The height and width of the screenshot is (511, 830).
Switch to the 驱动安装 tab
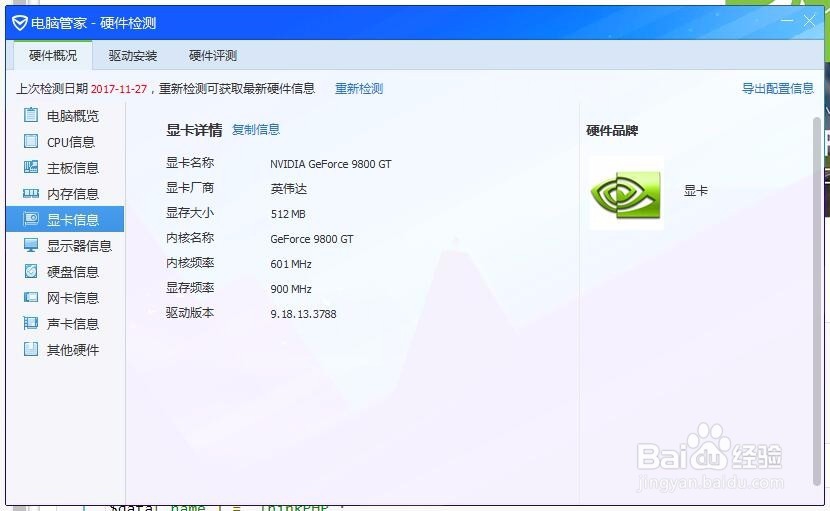pos(132,55)
